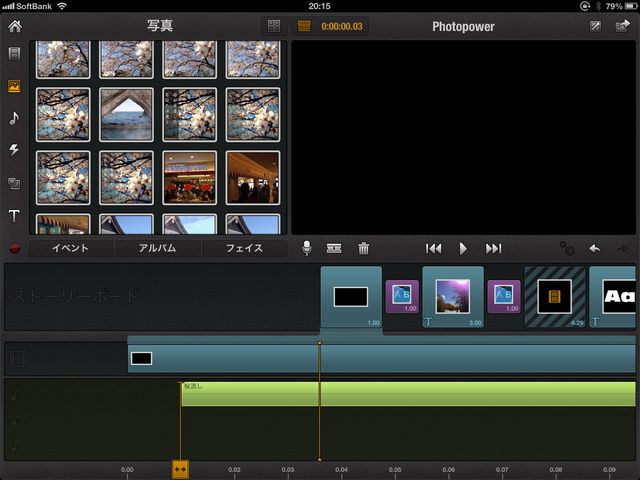
Task: Switch to the アルバム tab
Action: pyautogui.click(x=157, y=248)
